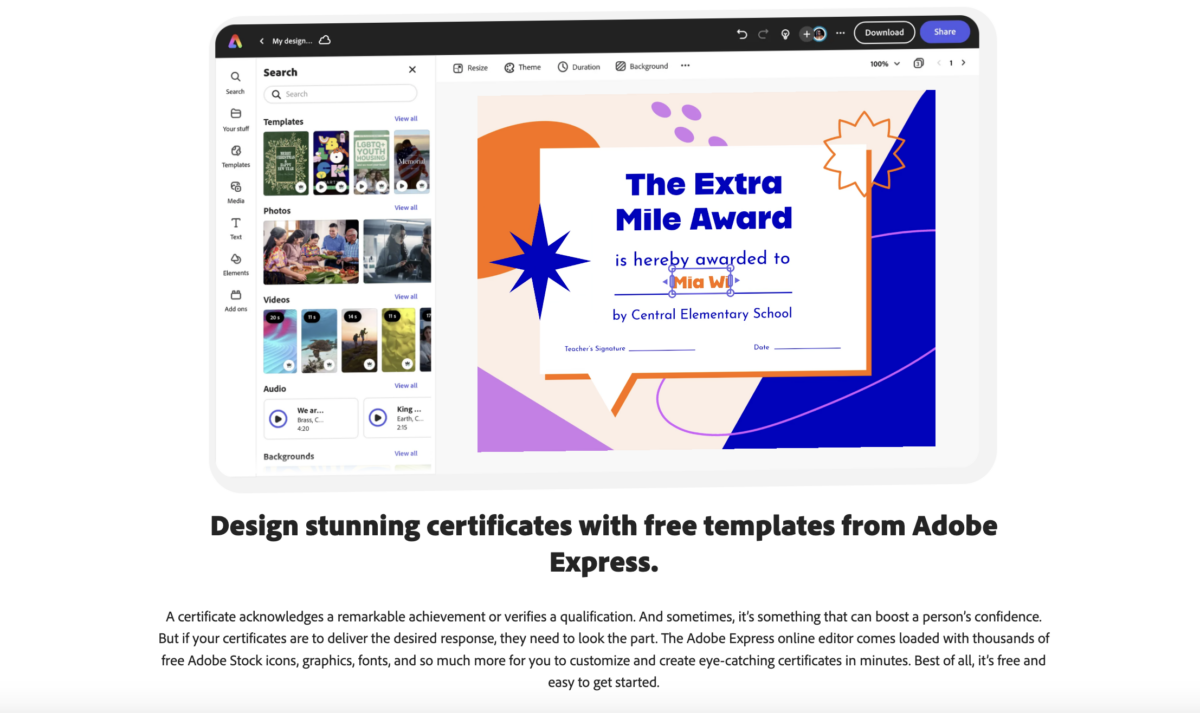1200x713 pixels.
Task: Click the Share button
Action: pyautogui.click(x=944, y=32)
